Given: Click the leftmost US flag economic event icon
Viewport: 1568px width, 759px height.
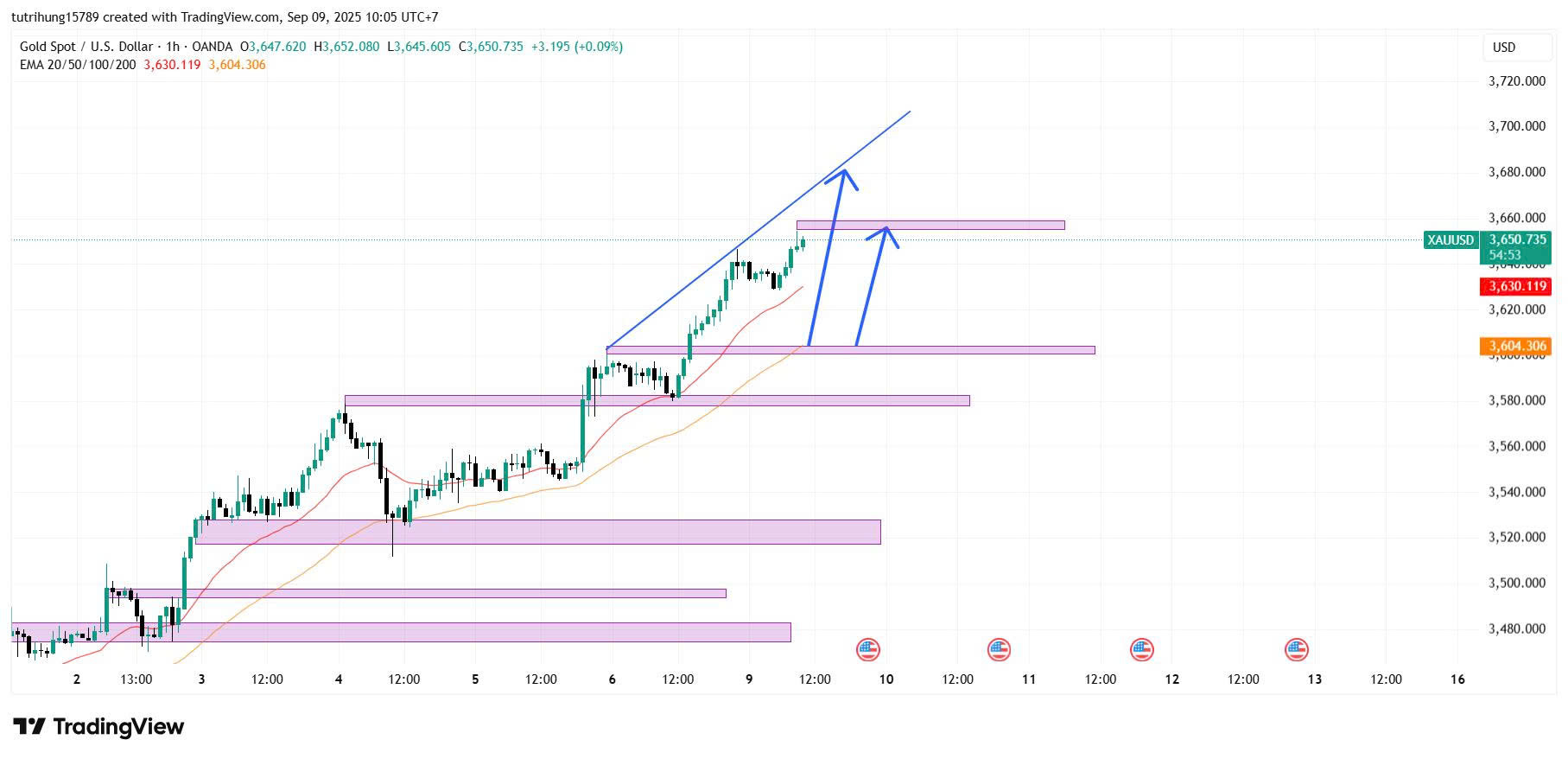Looking at the screenshot, I should point(867,649).
